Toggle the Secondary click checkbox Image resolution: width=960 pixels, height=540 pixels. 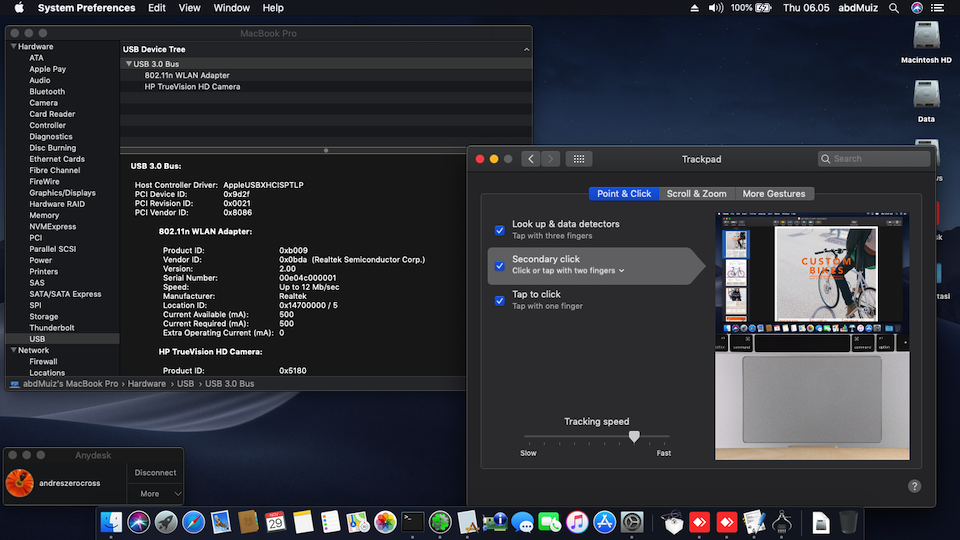pos(500,265)
